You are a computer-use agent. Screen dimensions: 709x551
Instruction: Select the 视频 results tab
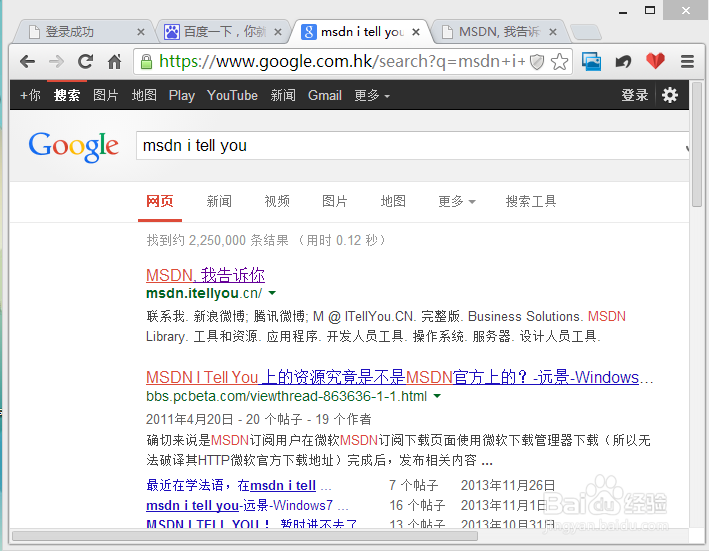click(277, 201)
